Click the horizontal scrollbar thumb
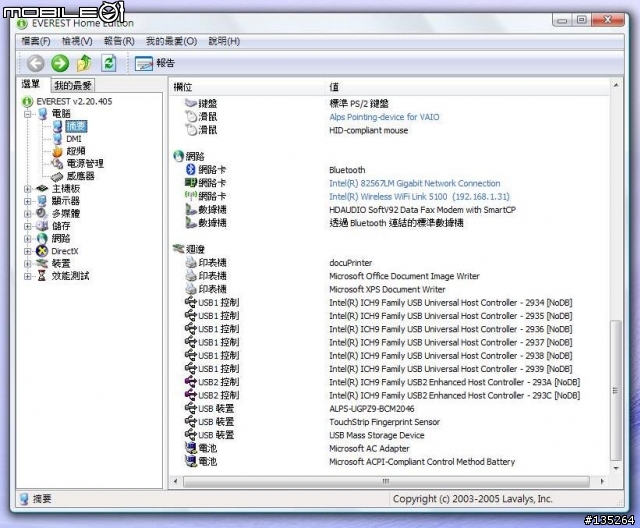The width and height of the screenshot is (640, 528). click(386, 481)
